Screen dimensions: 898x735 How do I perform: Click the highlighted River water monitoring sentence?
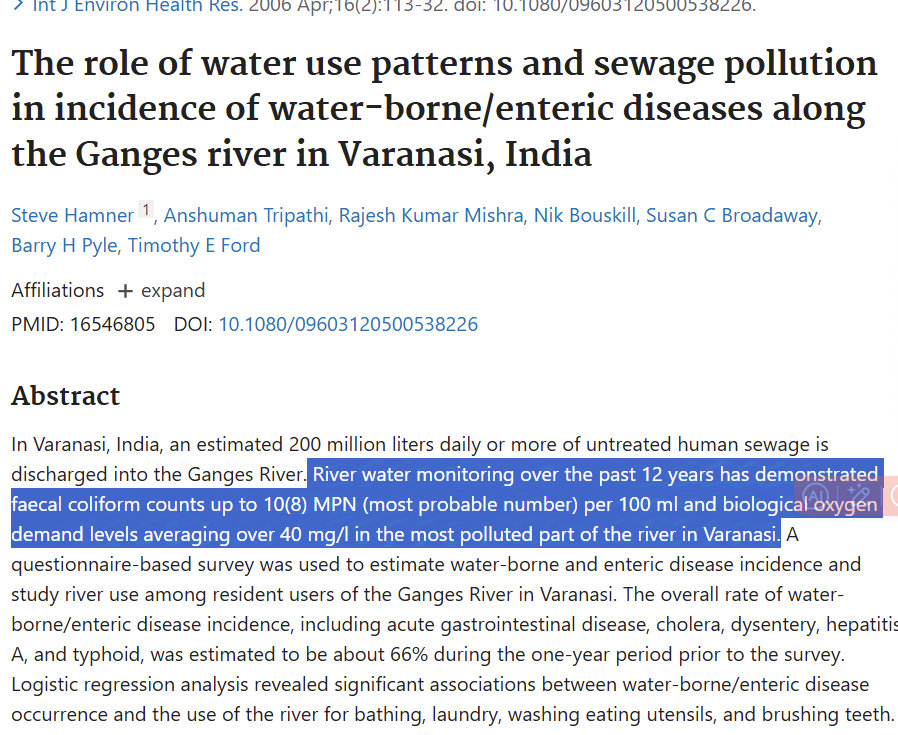click(x=447, y=504)
